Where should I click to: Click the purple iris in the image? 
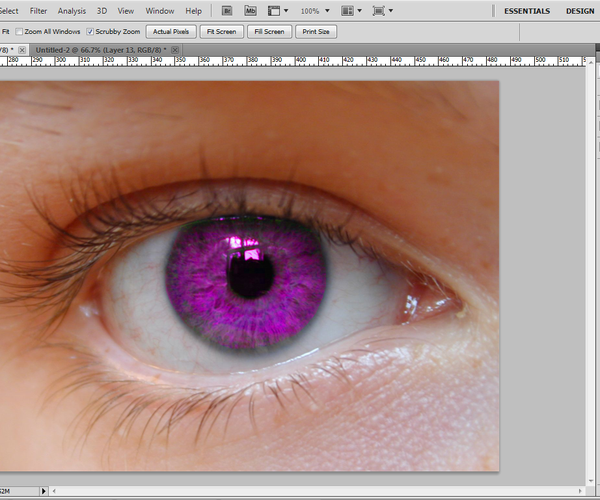(246, 282)
